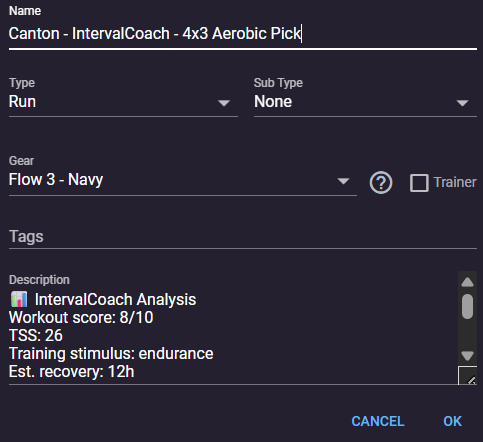Click the Trainer label text
This screenshot has width=483, height=442.
click(x=455, y=182)
